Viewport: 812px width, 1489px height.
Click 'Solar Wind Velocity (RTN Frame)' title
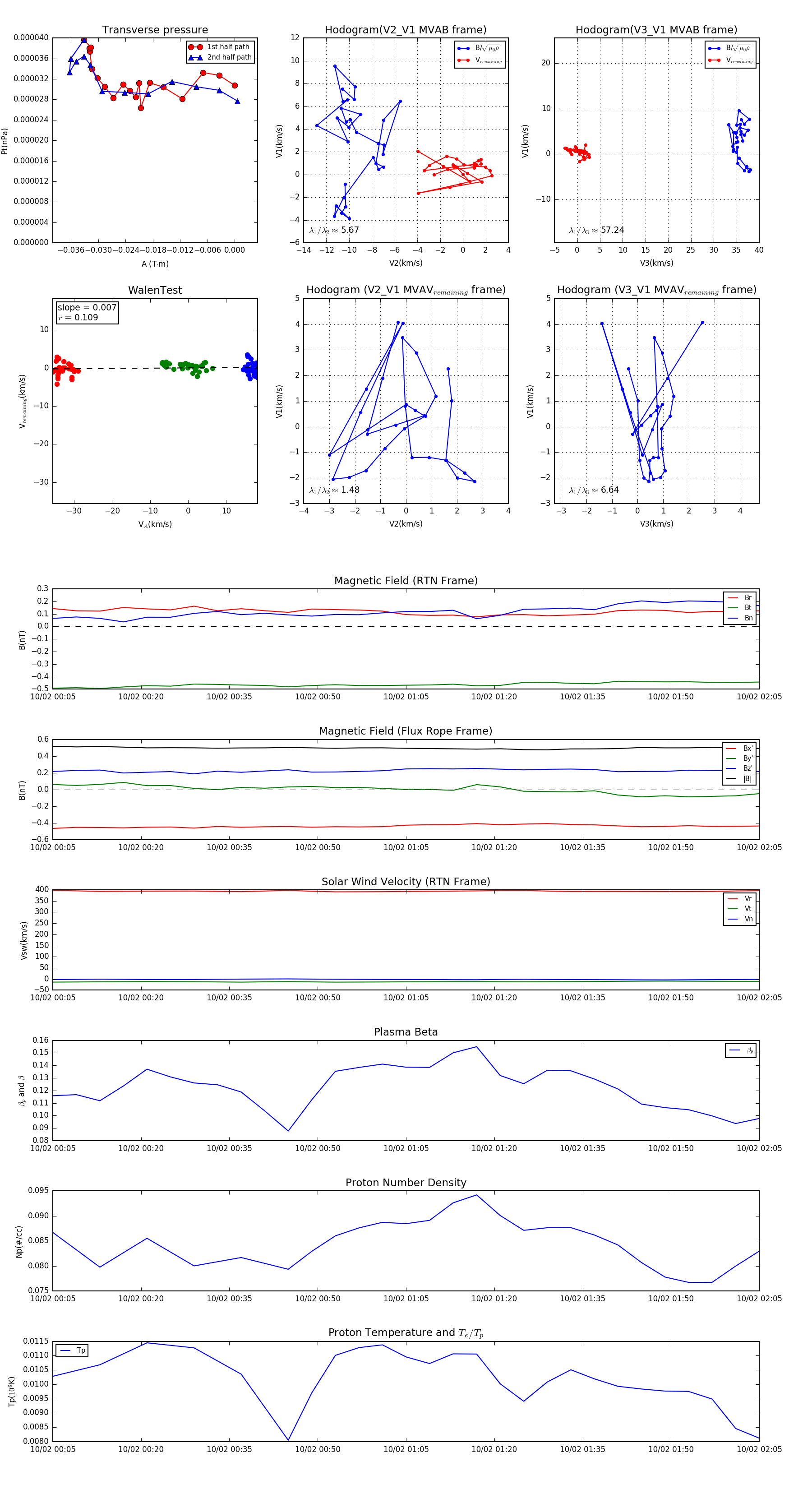tap(406, 882)
